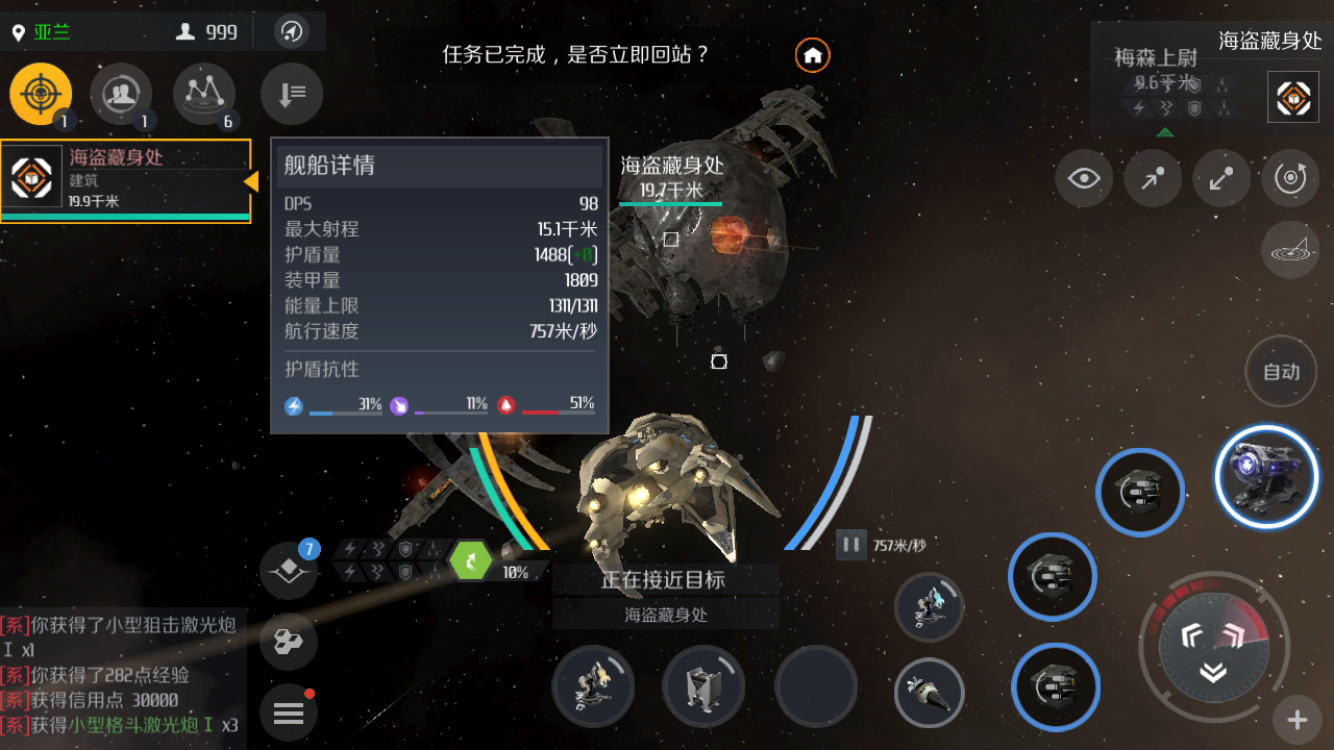
Task: Select the orange target crosshair tab
Action: tap(40, 94)
